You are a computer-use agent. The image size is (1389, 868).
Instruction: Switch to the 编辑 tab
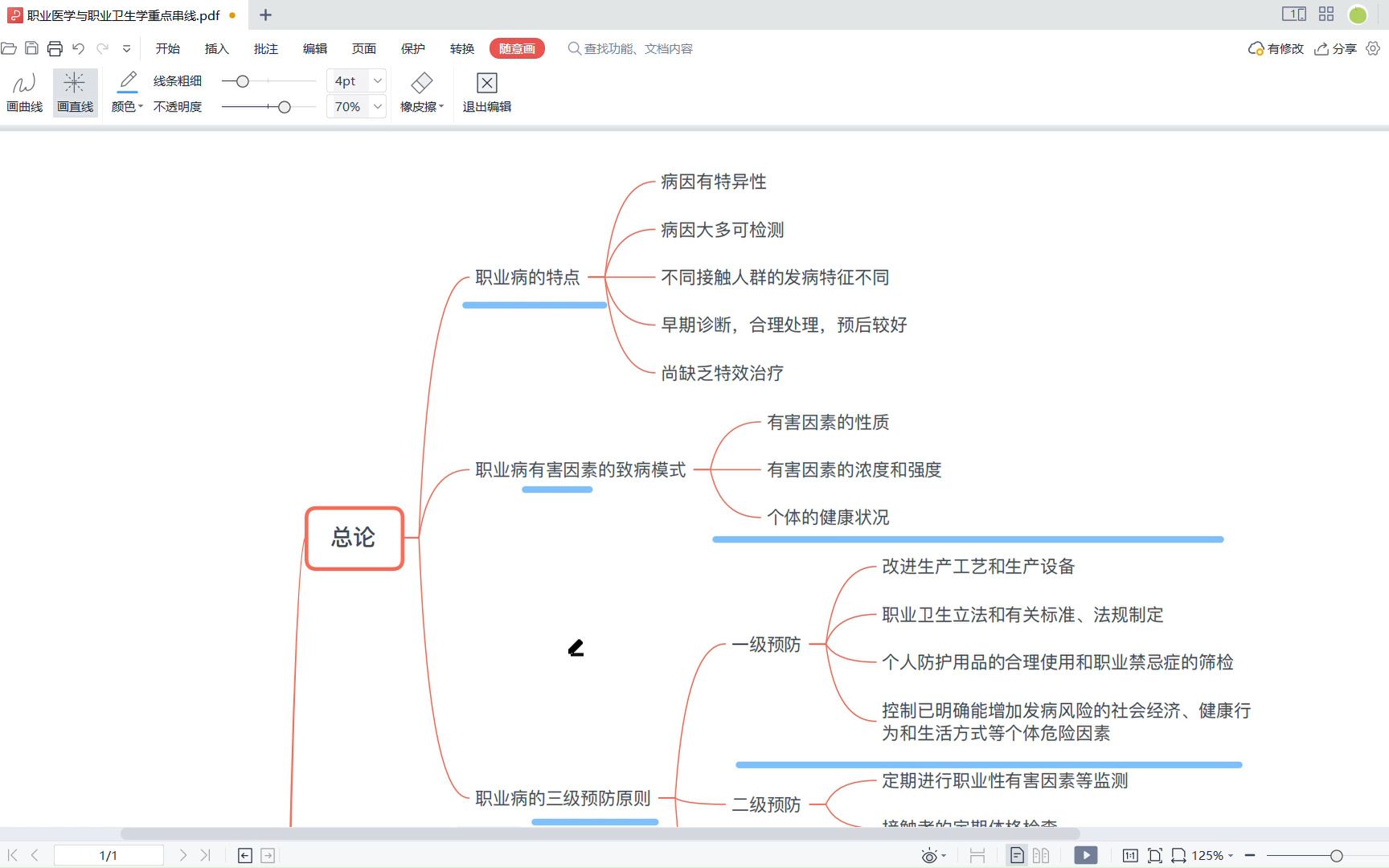[315, 49]
